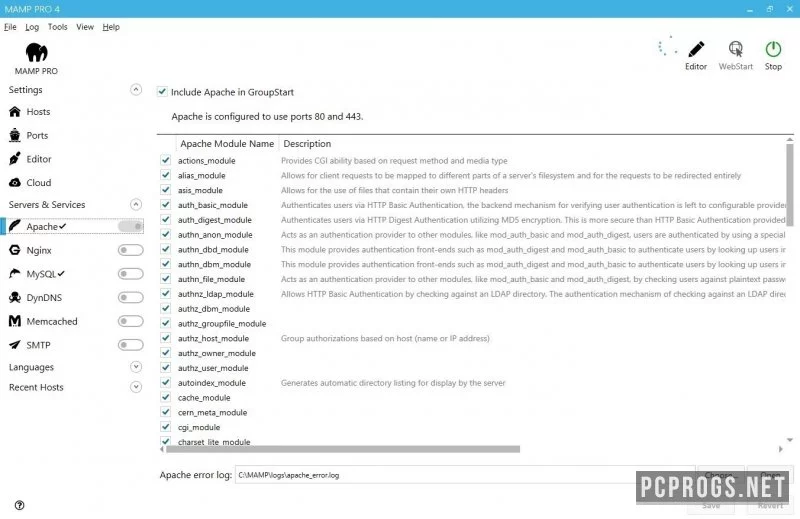Select the Editor settings in sidebar
This screenshot has height=519, width=800.
click(39, 159)
